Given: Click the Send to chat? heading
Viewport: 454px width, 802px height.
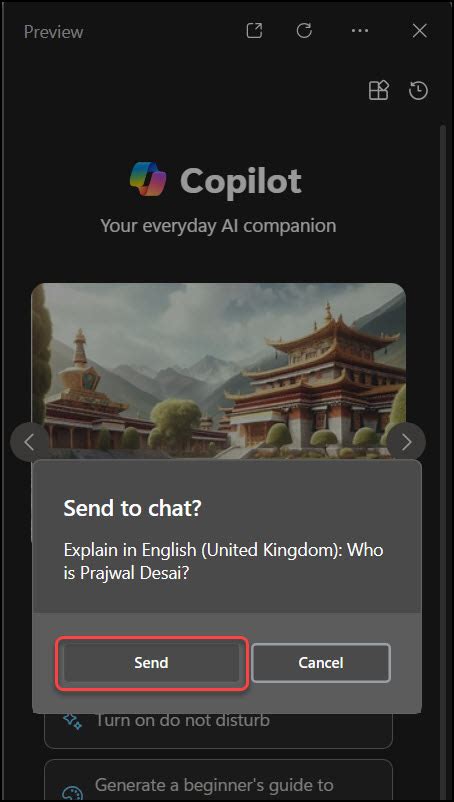Looking at the screenshot, I should (132, 508).
